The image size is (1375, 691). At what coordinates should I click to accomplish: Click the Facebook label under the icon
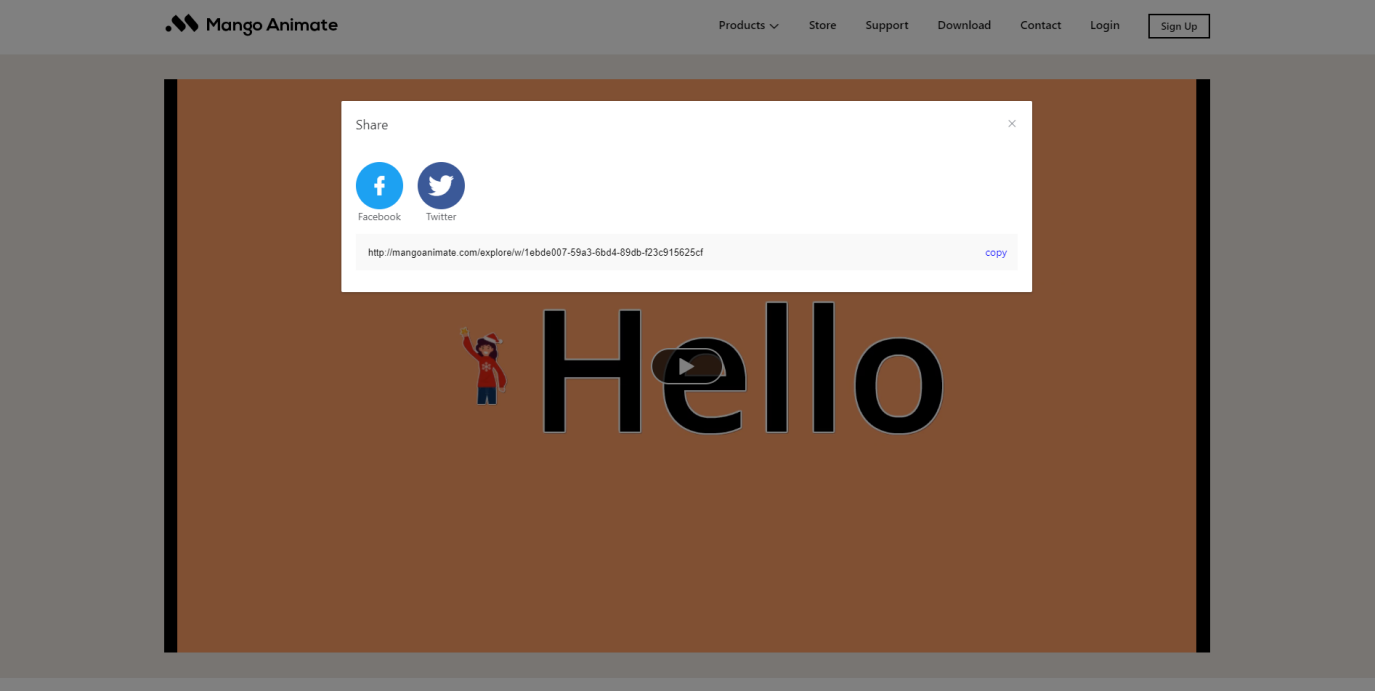click(x=379, y=217)
